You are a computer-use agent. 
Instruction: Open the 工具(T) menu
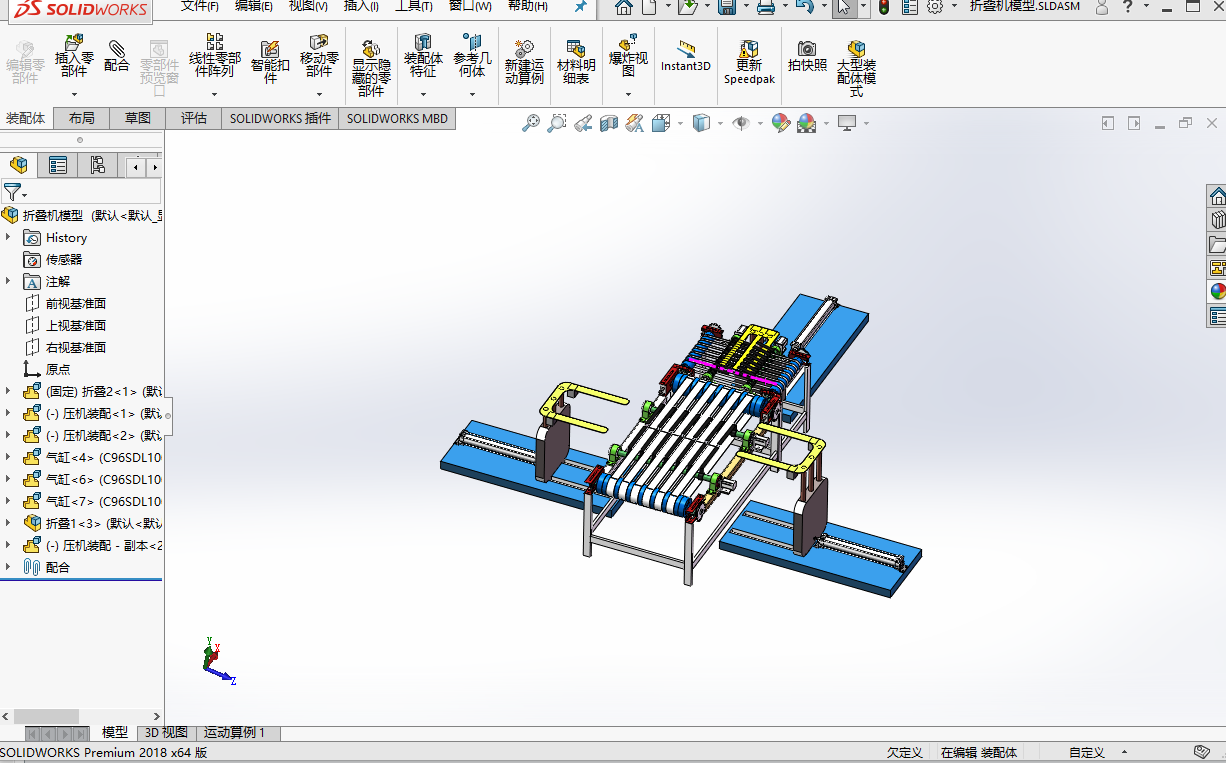(x=413, y=6)
